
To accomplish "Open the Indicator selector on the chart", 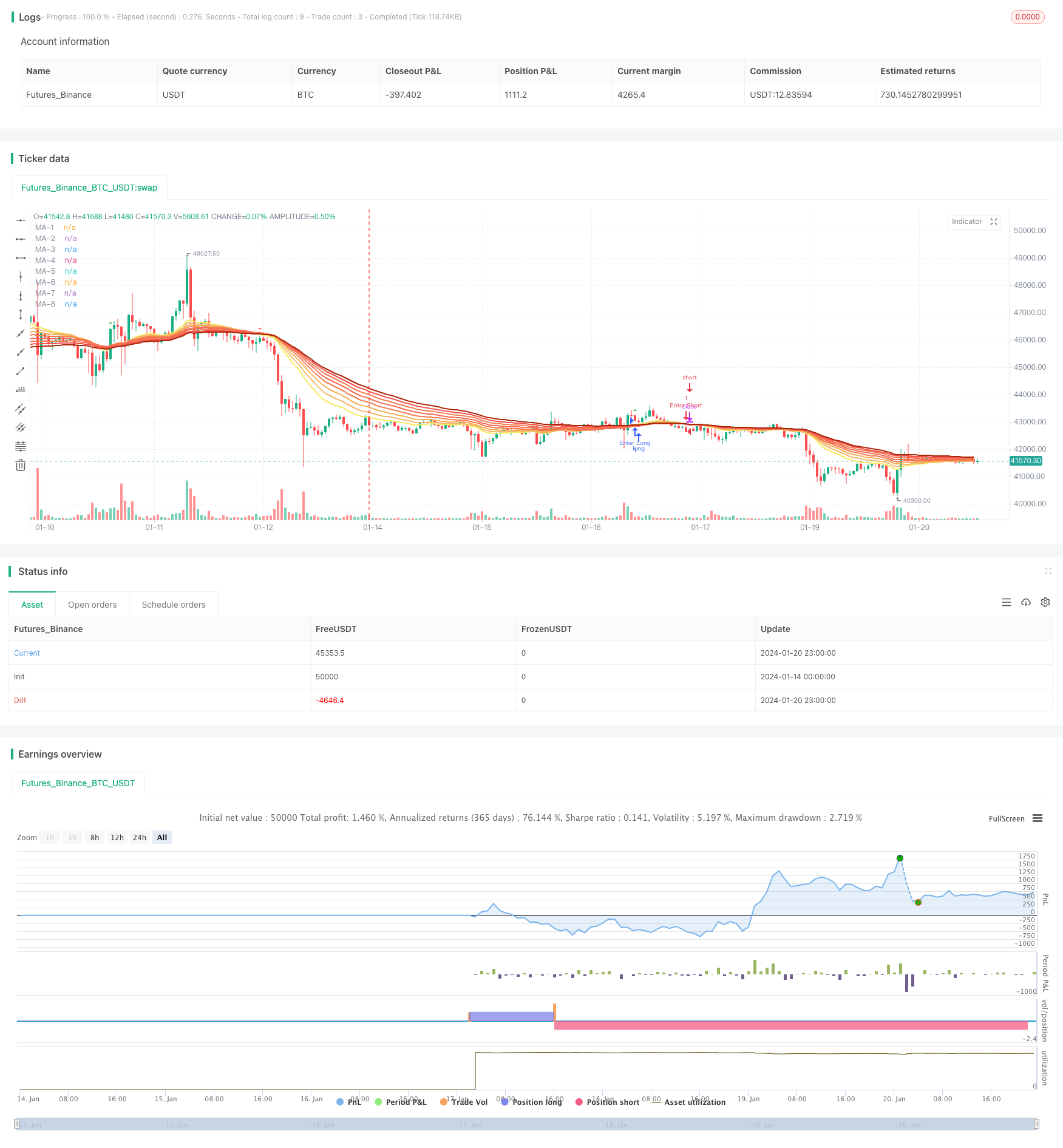I will (966, 222).
